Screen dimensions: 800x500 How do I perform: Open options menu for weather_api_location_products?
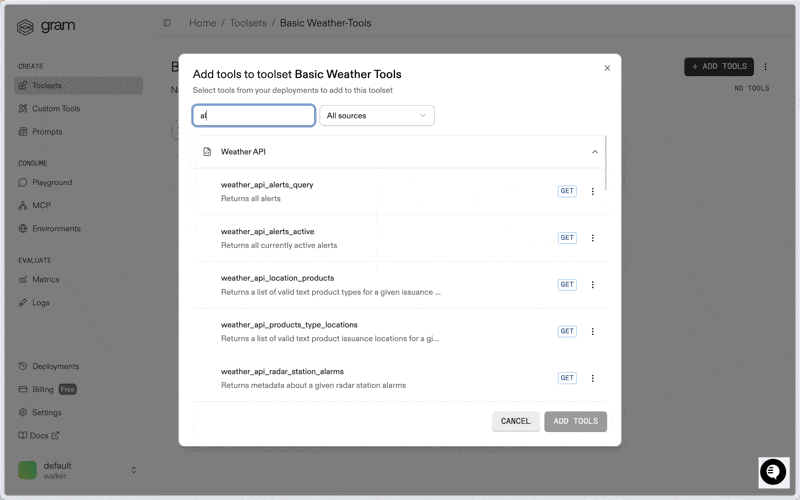point(592,285)
